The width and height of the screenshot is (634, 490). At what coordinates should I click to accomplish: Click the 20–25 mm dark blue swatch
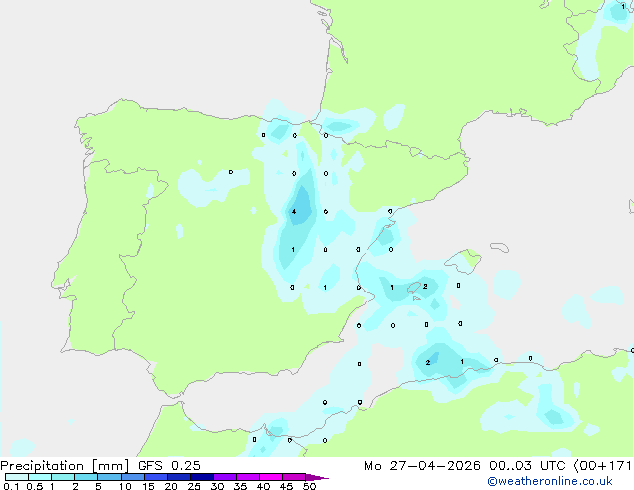point(178,477)
